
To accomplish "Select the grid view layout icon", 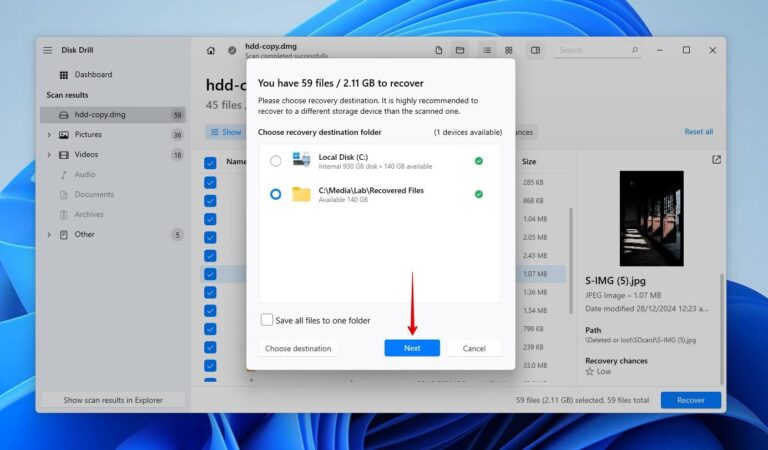I will click(509, 50).
